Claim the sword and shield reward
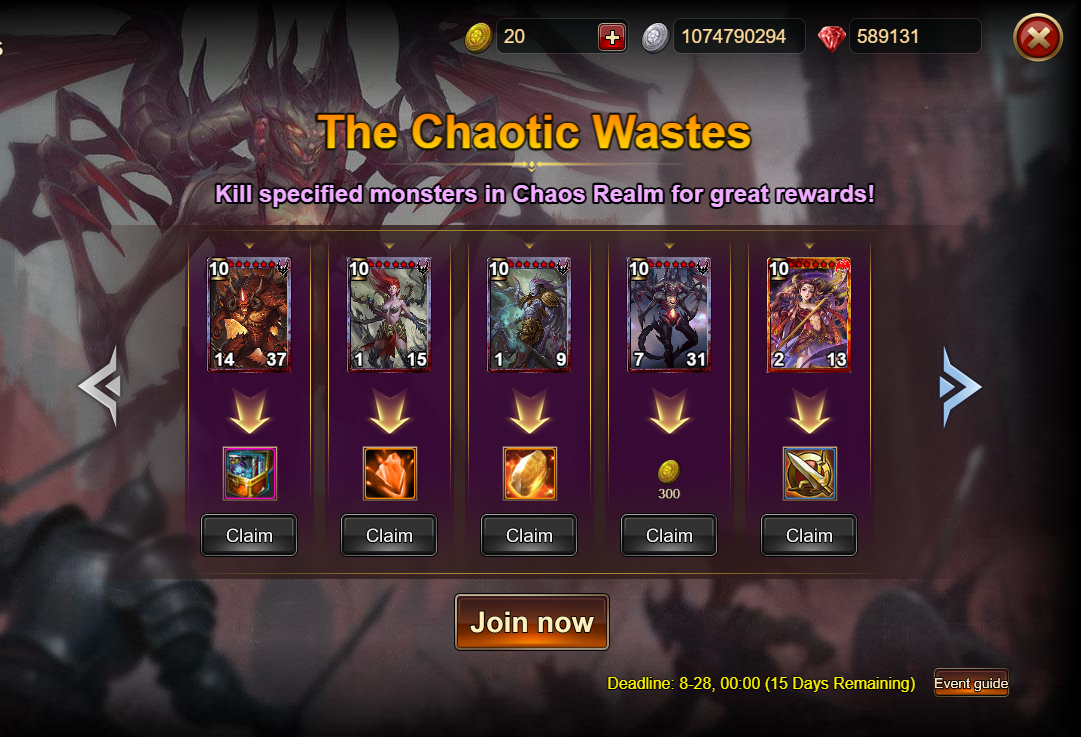This screenshot has height=737, width=1081. (809, 535)
